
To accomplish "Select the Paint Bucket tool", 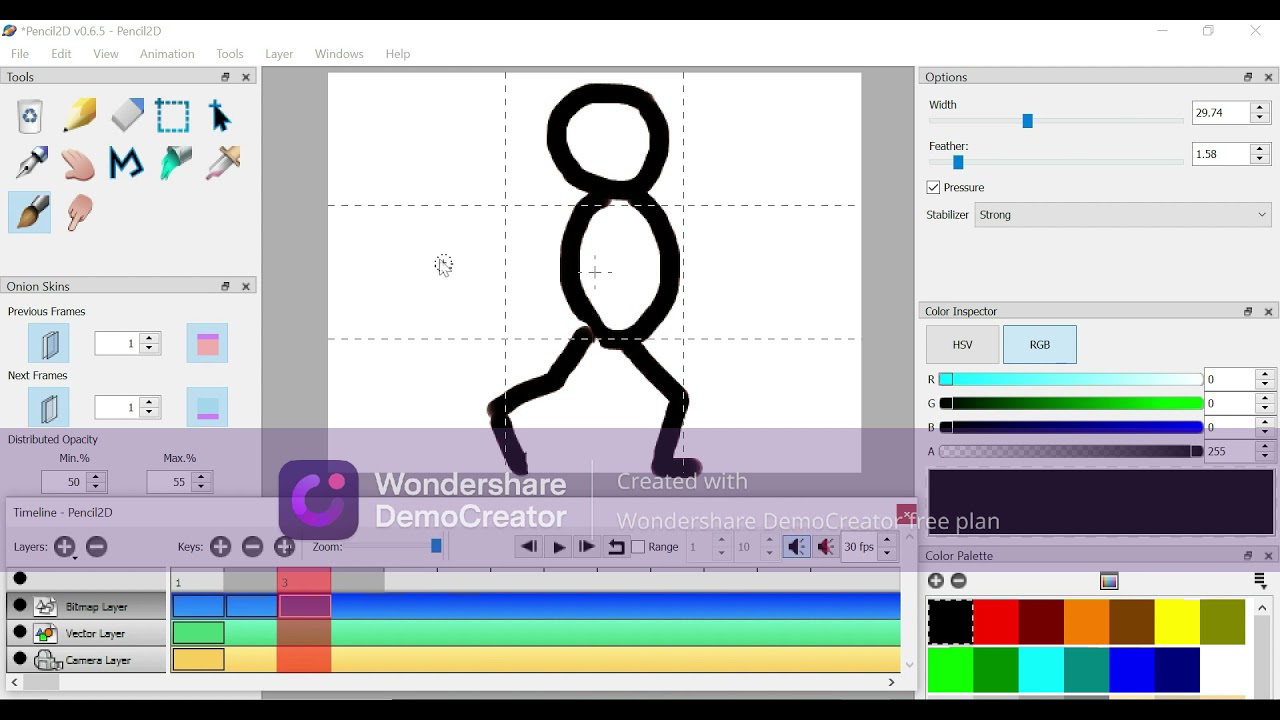I will (175, 163).
